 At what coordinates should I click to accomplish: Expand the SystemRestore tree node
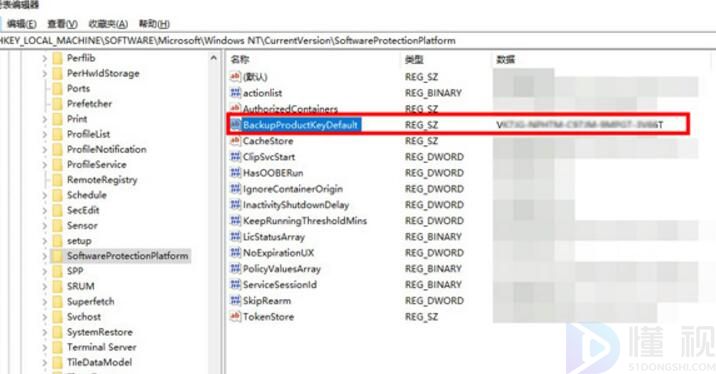(44, 332)
